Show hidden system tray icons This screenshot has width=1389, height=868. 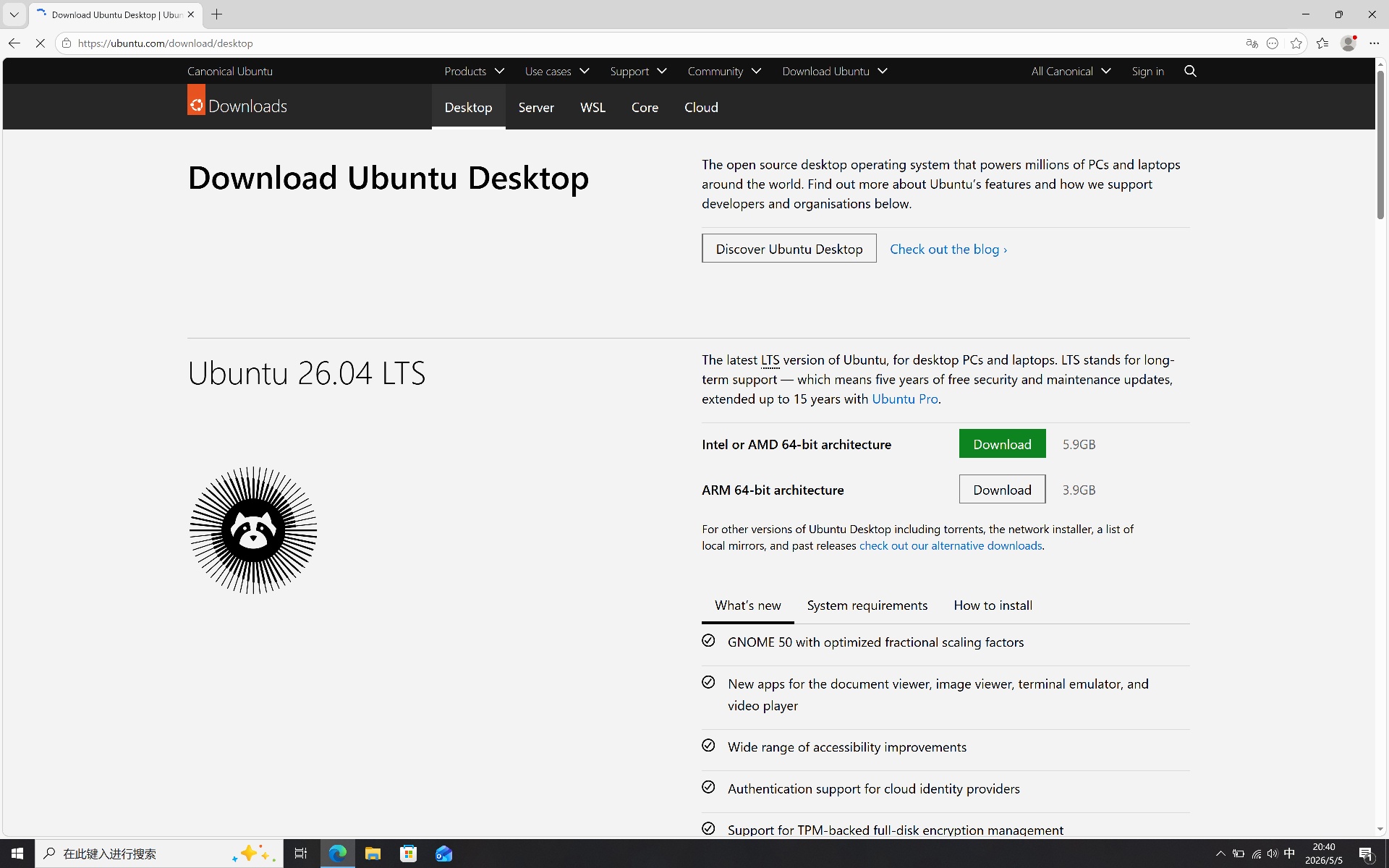1220,854
